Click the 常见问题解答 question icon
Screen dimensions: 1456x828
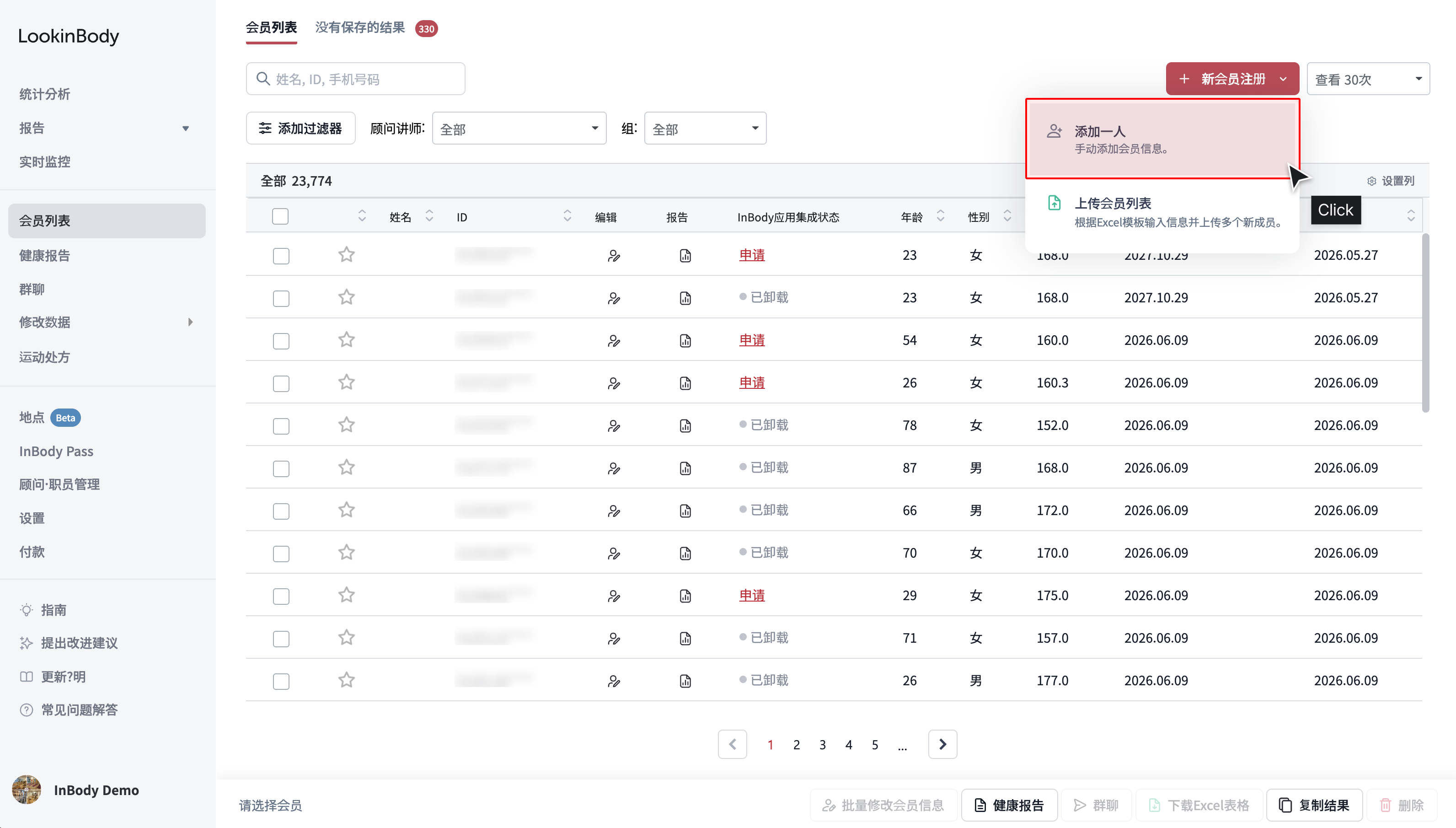point(26,710)
